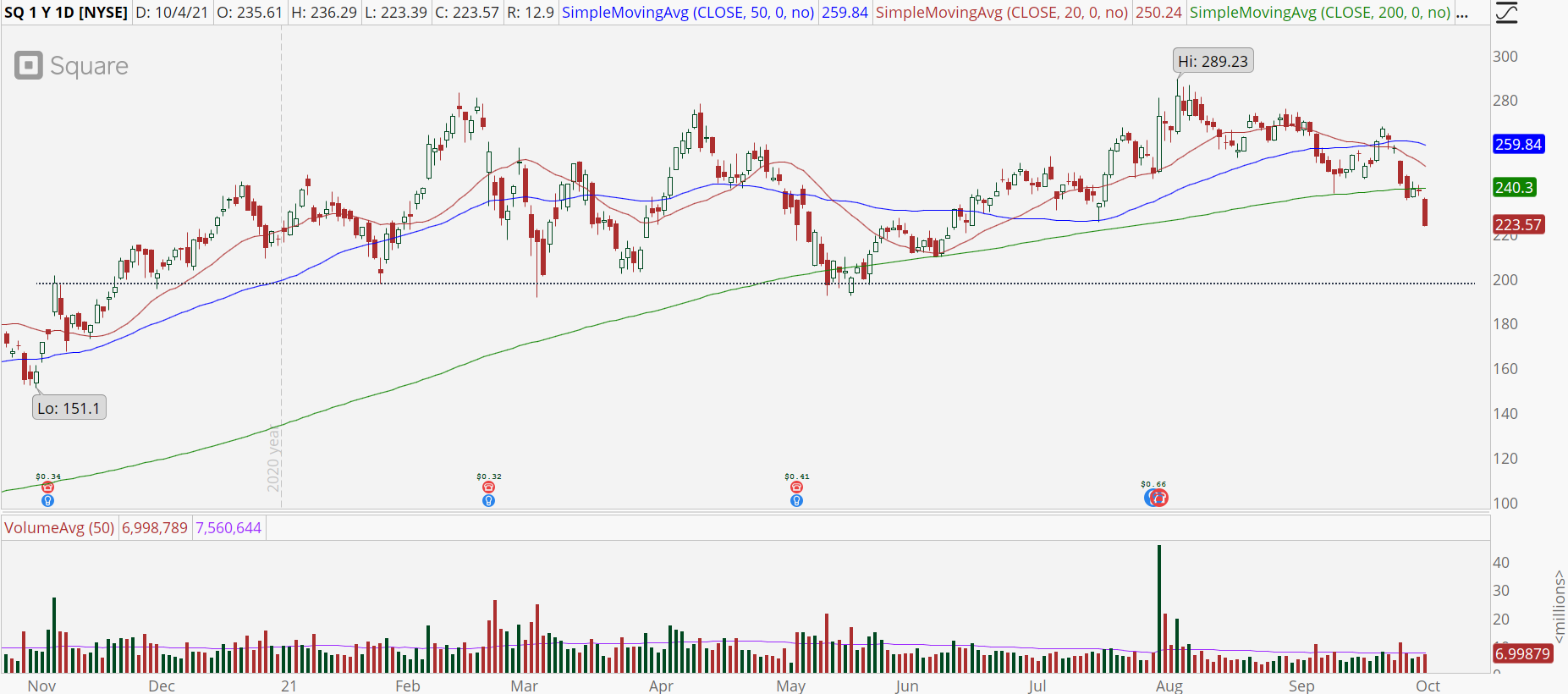
Task: Select the SimpleMovingAvg (CLOSE, 200, 0, no) study label
Action: (1320, 13)
